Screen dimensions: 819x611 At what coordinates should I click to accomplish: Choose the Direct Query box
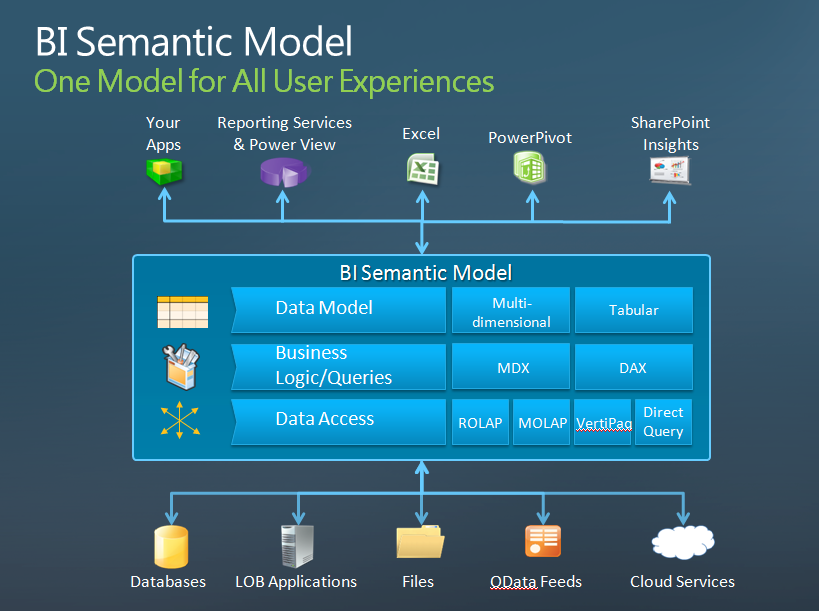pos(663,422)
